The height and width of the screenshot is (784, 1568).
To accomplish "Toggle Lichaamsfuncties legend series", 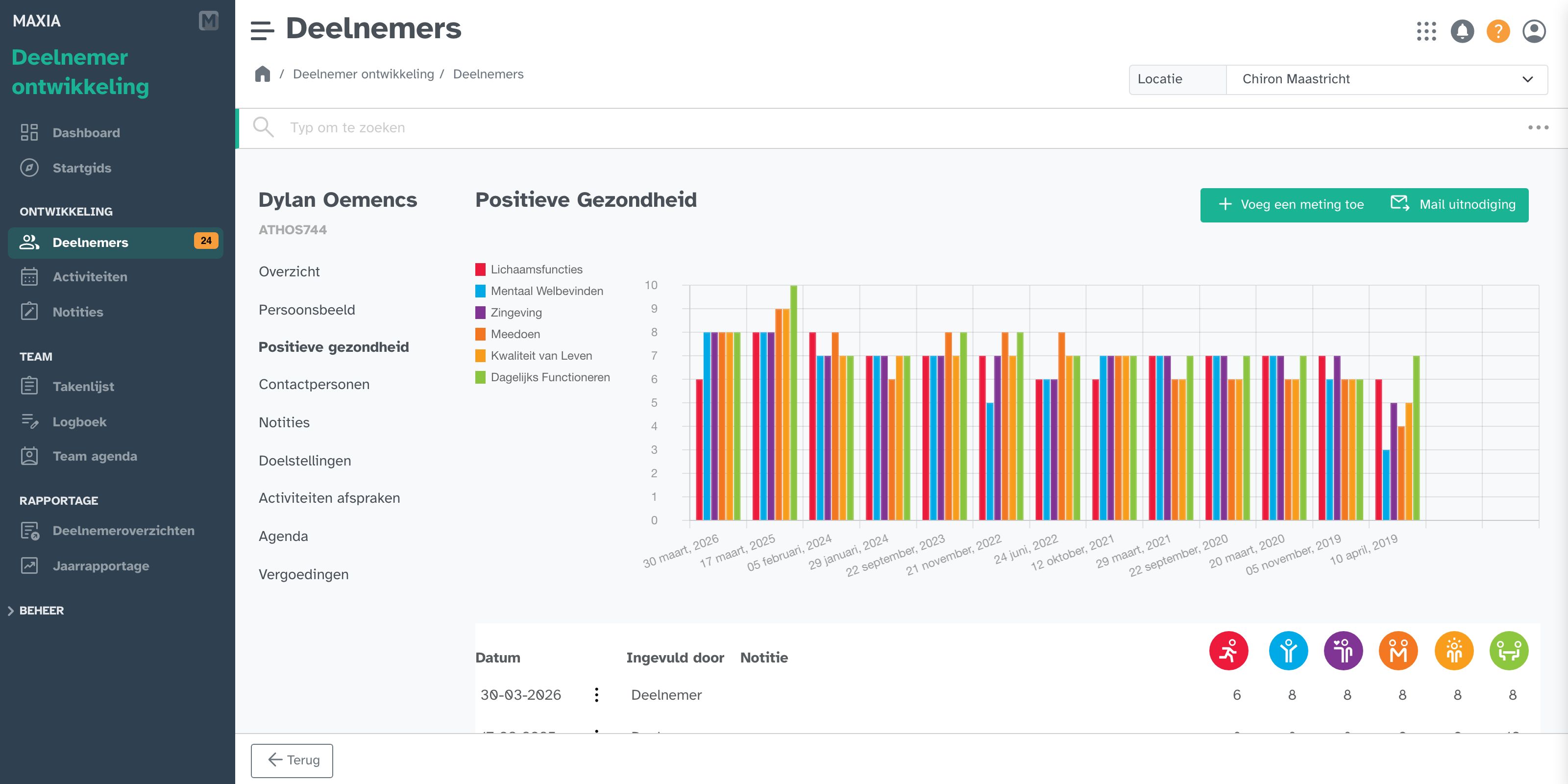I will pos(529,269).
